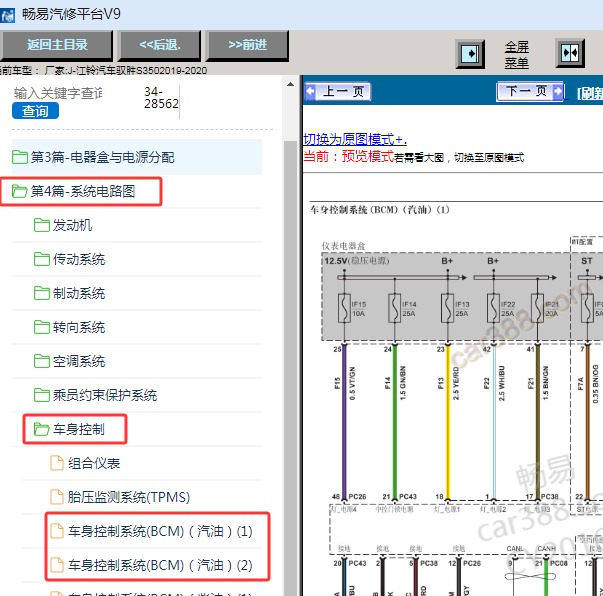Click the folder icon beside 制动系统

[x=42, y=293]
